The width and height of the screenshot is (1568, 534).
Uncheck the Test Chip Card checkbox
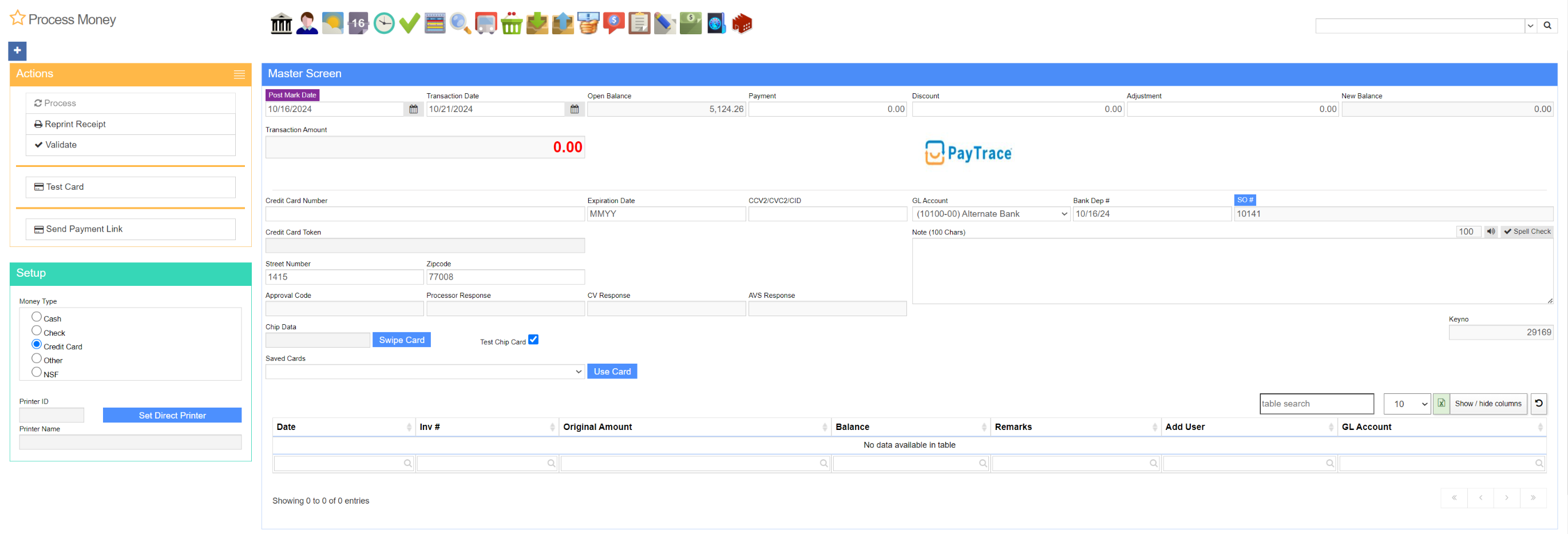click(533, 340)
